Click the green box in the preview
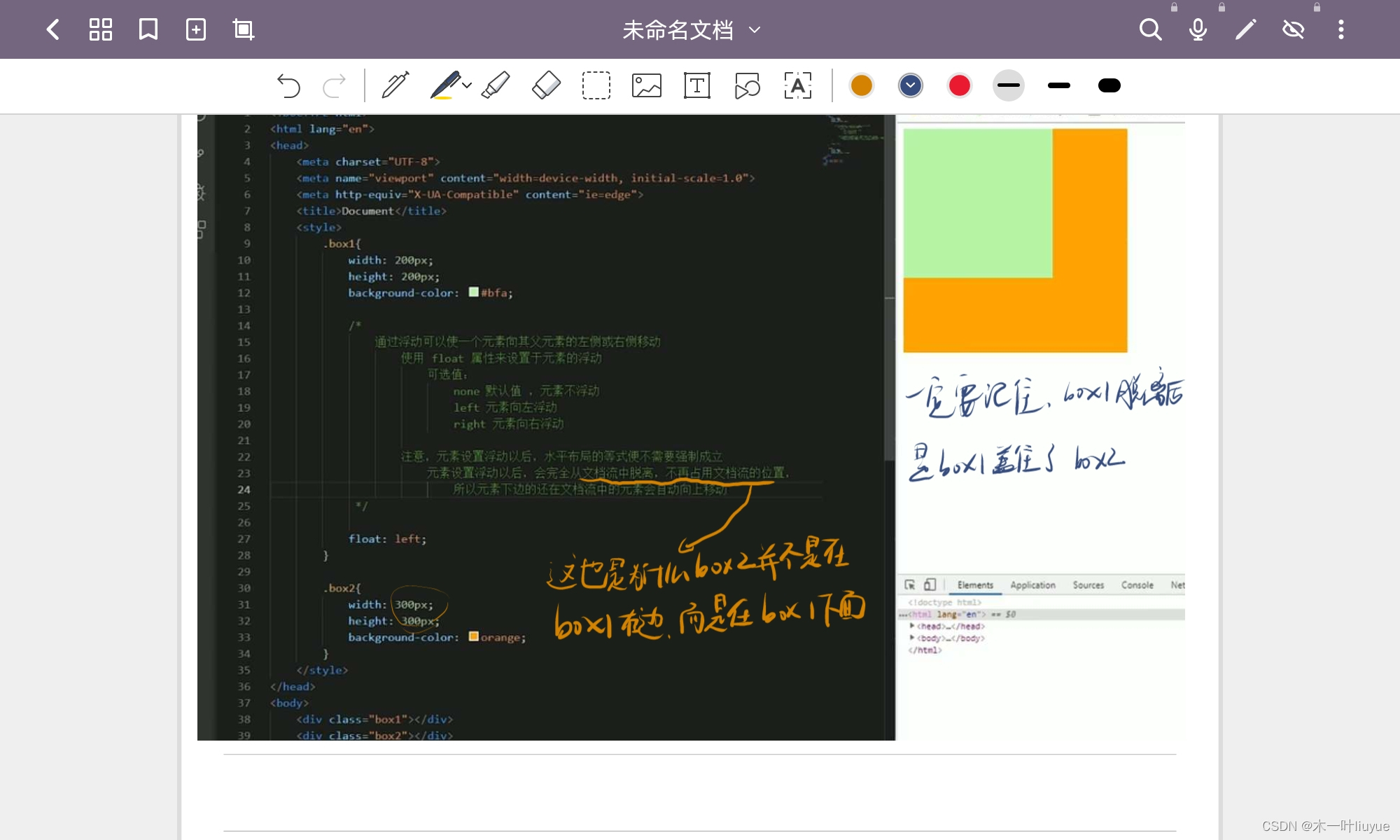The image size is (1400, 840). coord(978,203)
